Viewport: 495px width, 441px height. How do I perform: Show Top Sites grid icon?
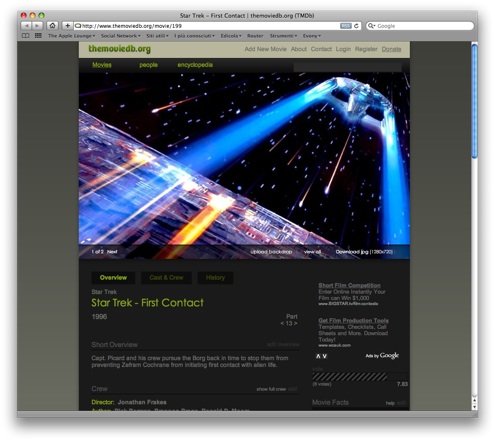[38, 36]
